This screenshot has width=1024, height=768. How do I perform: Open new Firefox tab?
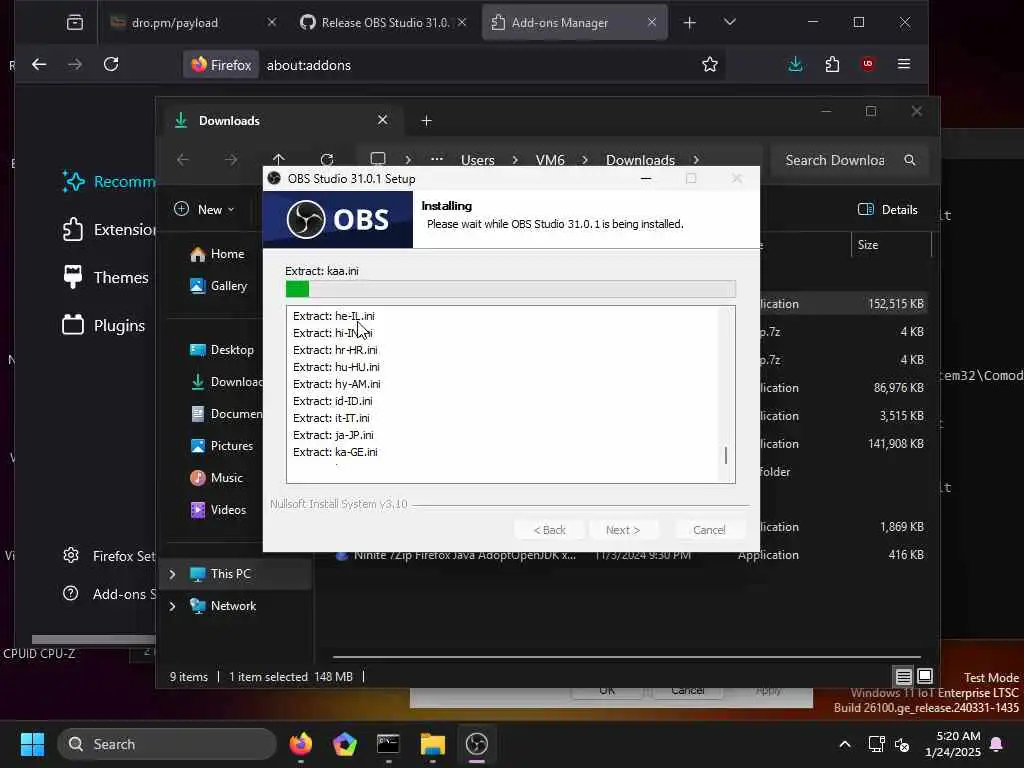coord(690,23)
